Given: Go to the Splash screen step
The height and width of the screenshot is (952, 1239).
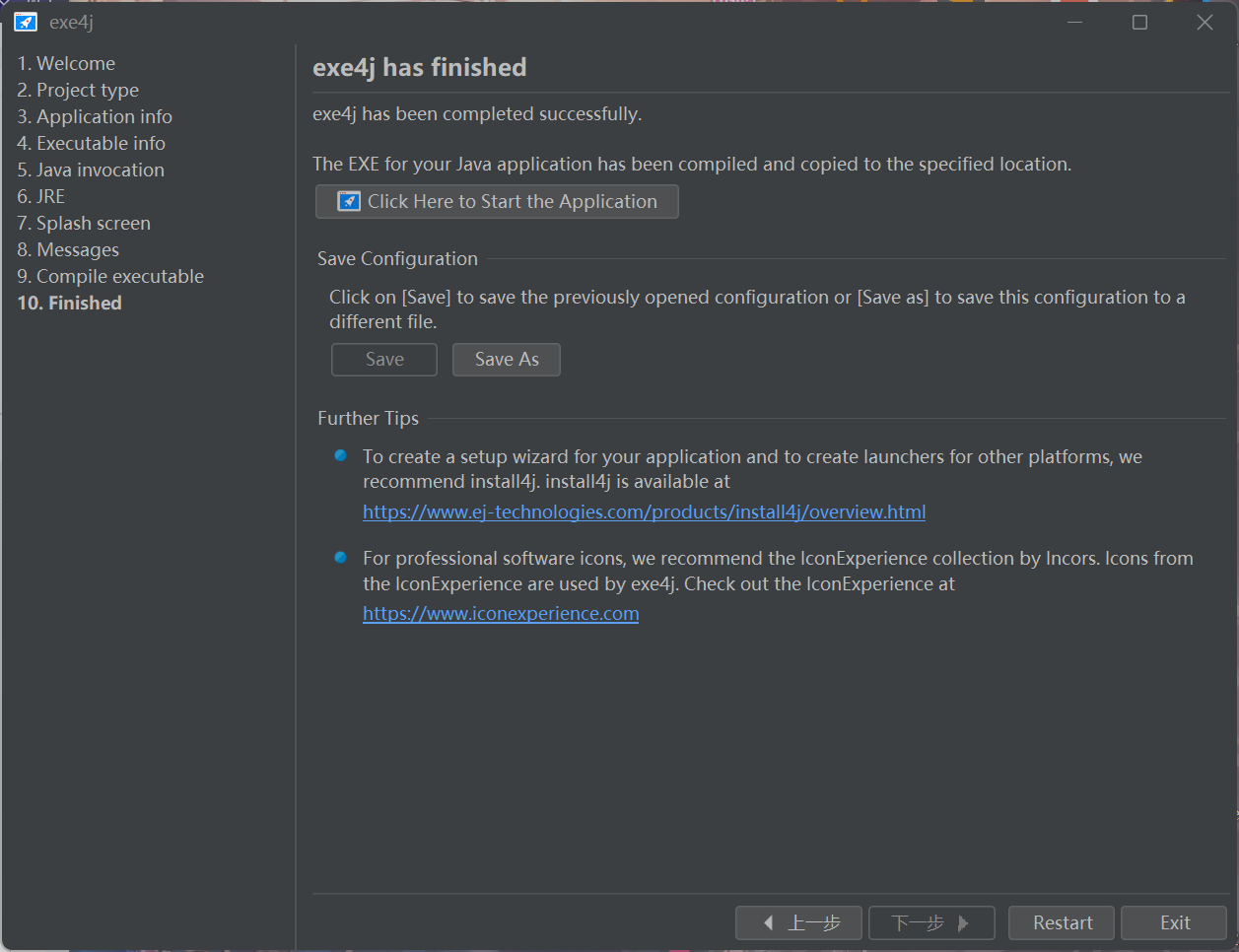Looking at the screenshot, I should pos(84,223).
